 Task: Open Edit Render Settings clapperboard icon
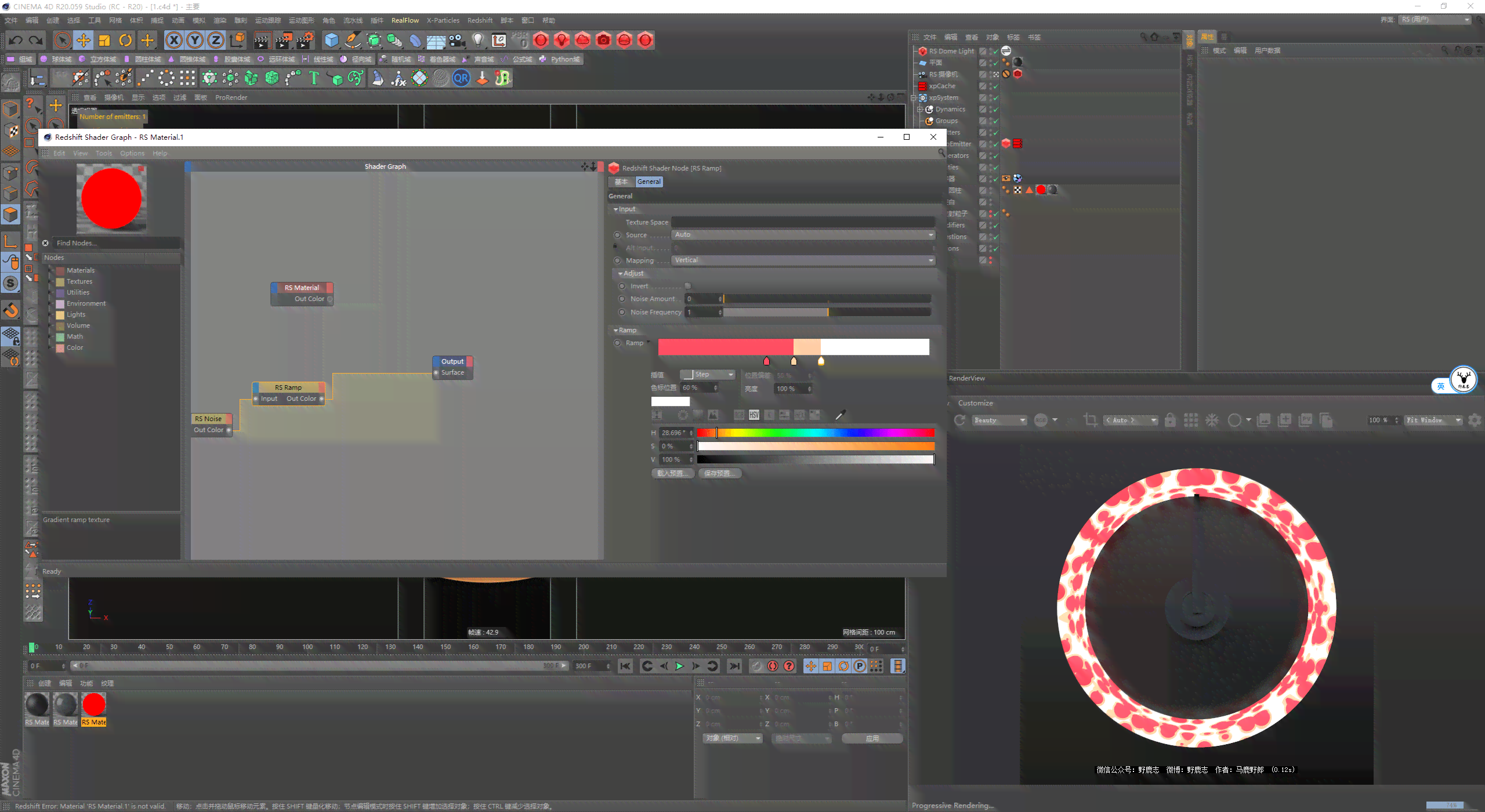(x=305, y=40)
